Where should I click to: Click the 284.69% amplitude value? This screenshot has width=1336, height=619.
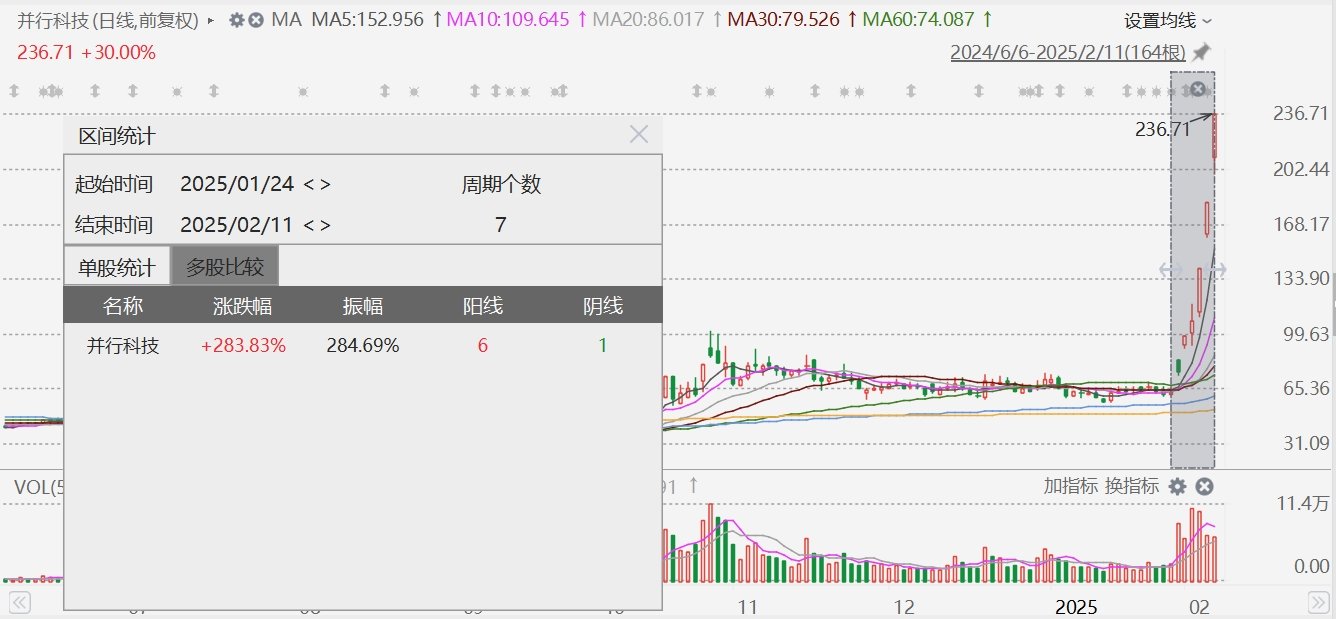363,345
